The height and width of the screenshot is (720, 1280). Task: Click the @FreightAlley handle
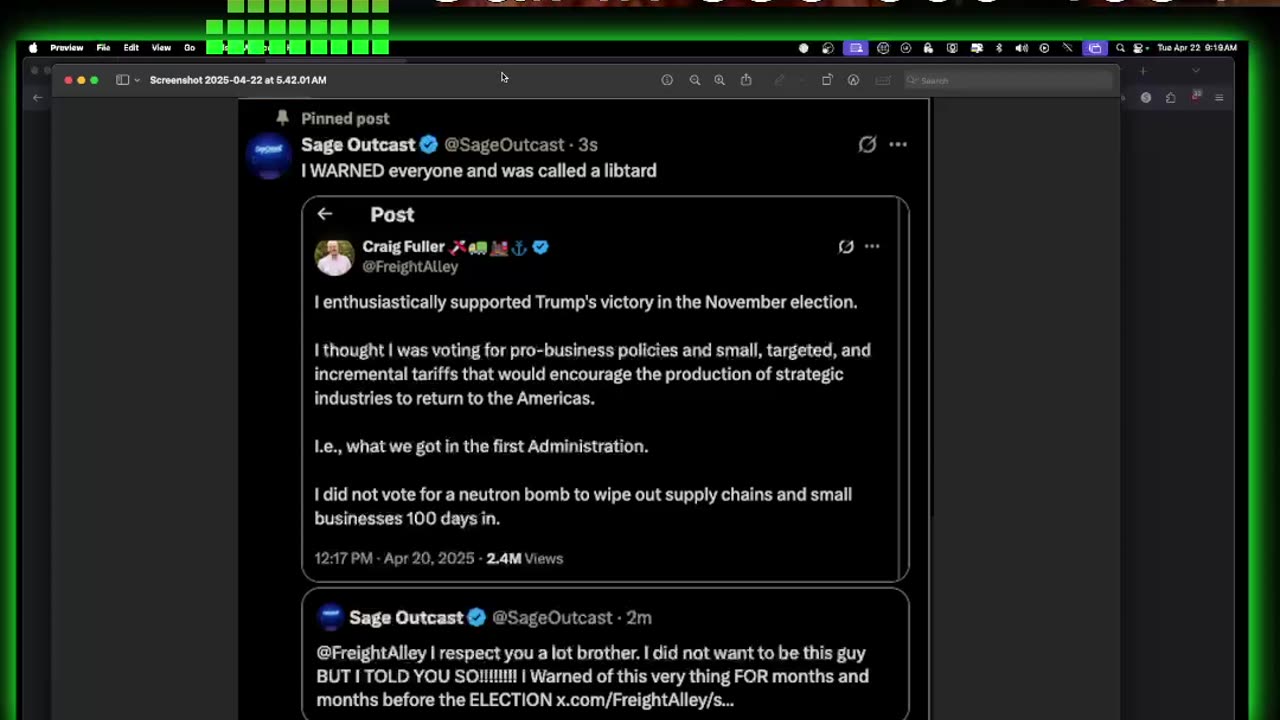pyautogui.click(x=410, y=267)
